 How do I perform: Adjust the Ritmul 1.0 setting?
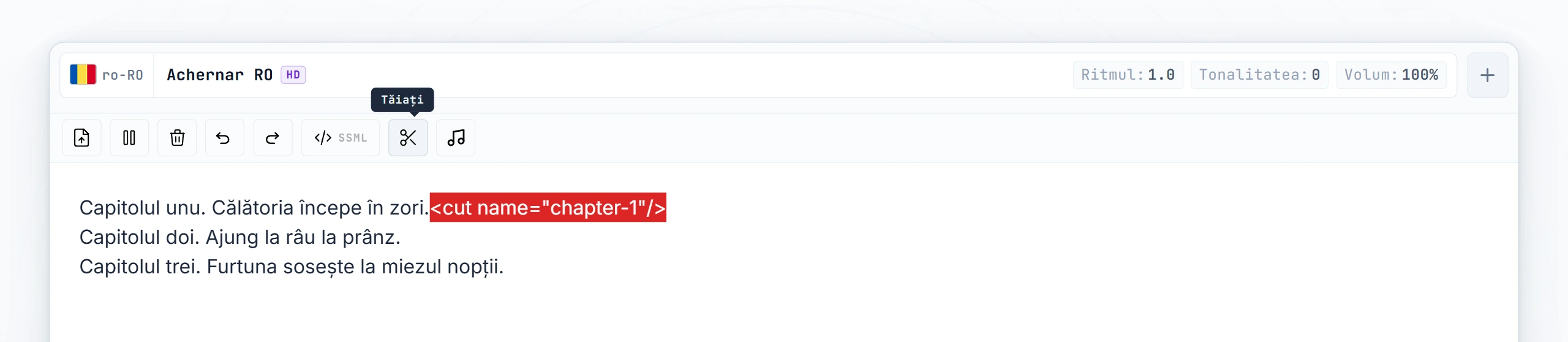pyautogui.click(x=1128, y=75)
